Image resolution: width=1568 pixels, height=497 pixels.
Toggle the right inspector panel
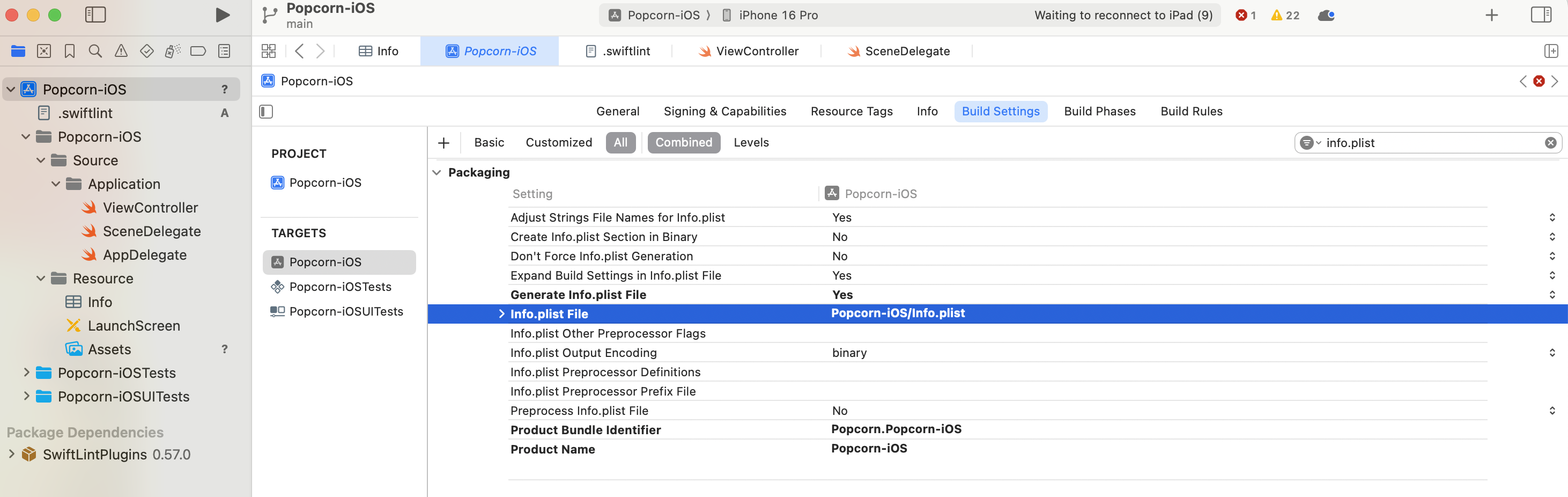[x=1541, y=15]
